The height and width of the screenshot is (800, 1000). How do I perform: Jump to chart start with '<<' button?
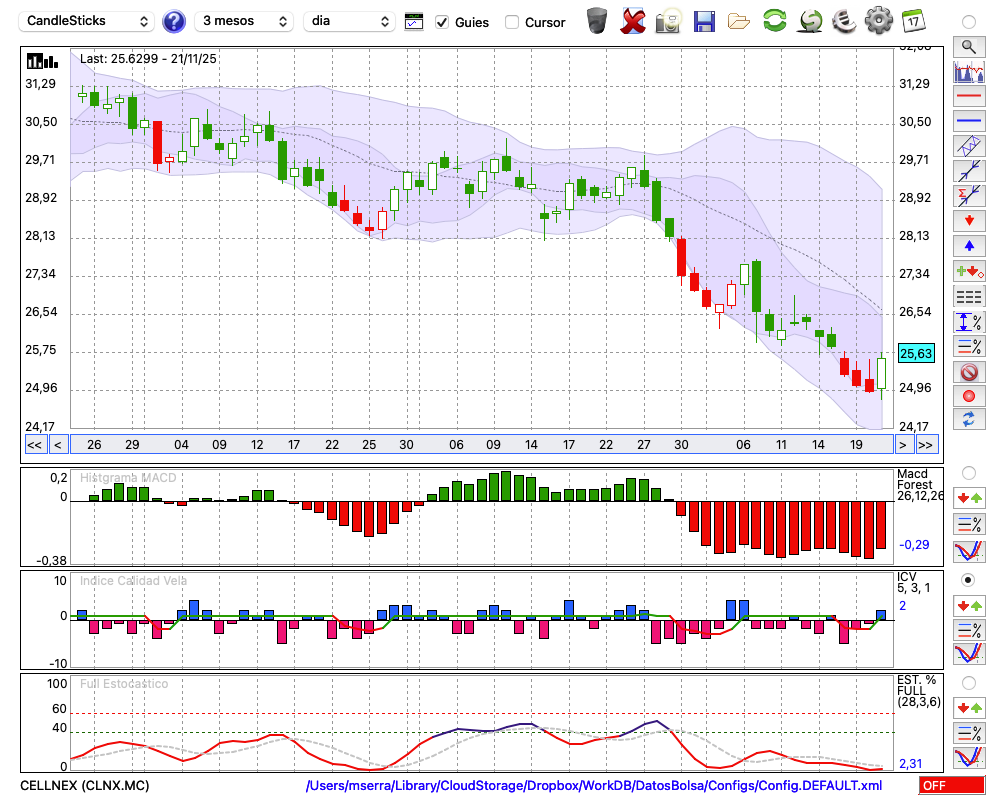point(35,445)
